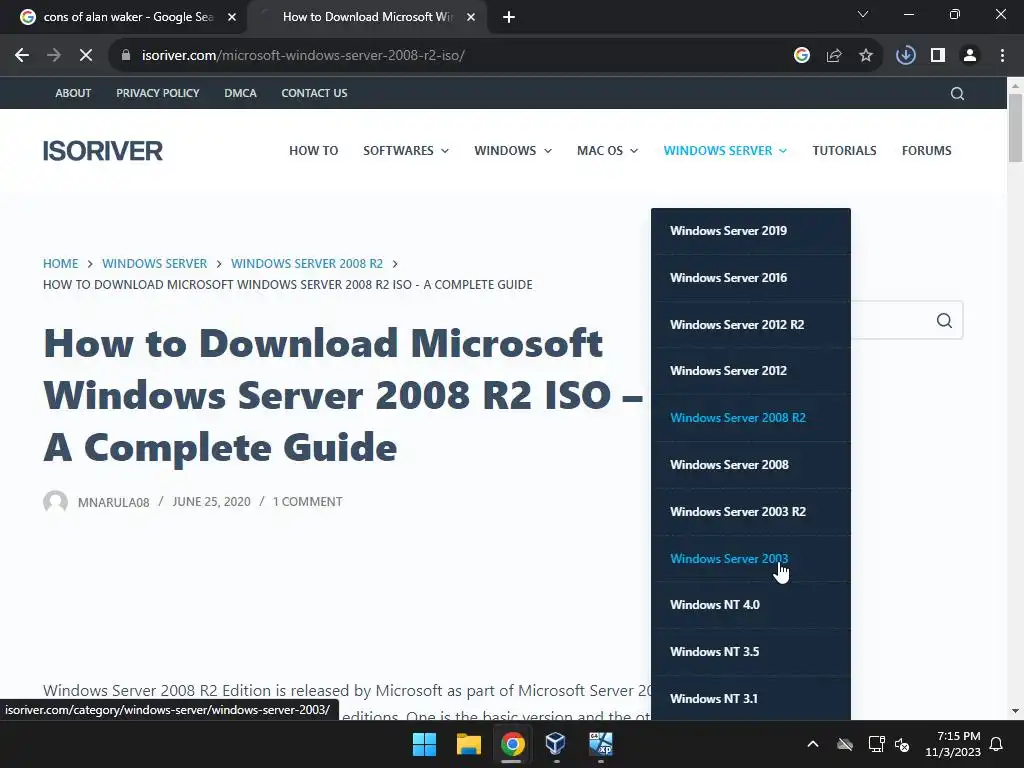Click the sidebar search box magnifier icon
The image size is (1024, 768).
pos(944,321)
